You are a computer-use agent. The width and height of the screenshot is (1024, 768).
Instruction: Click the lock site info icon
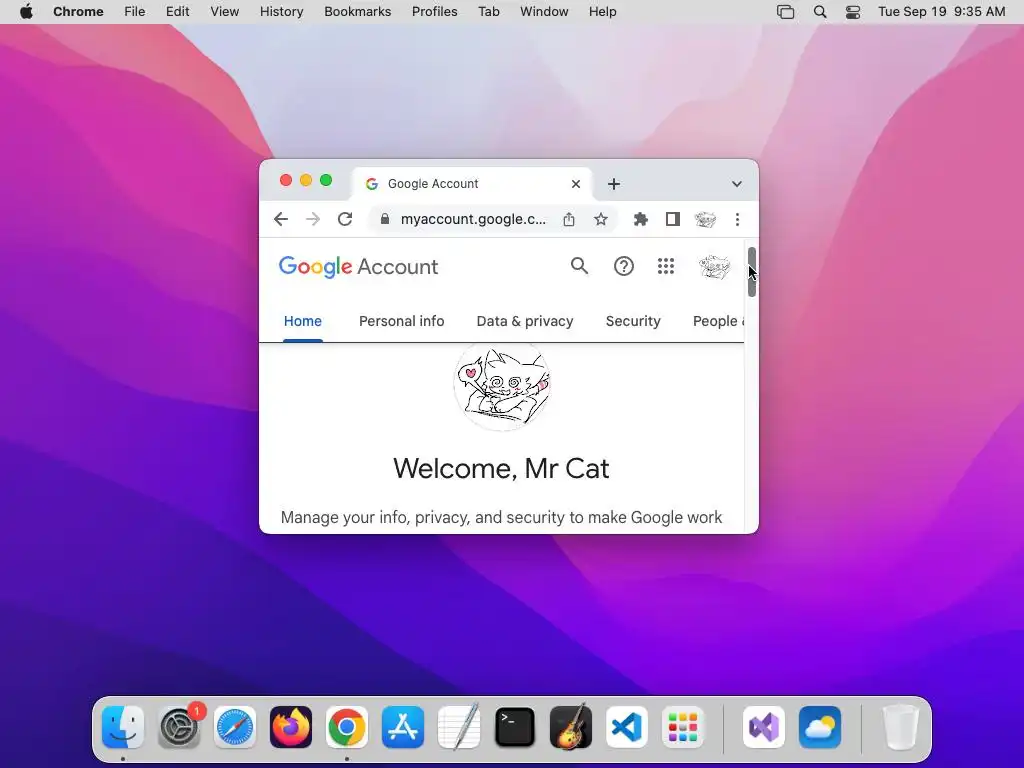point(385,219)
